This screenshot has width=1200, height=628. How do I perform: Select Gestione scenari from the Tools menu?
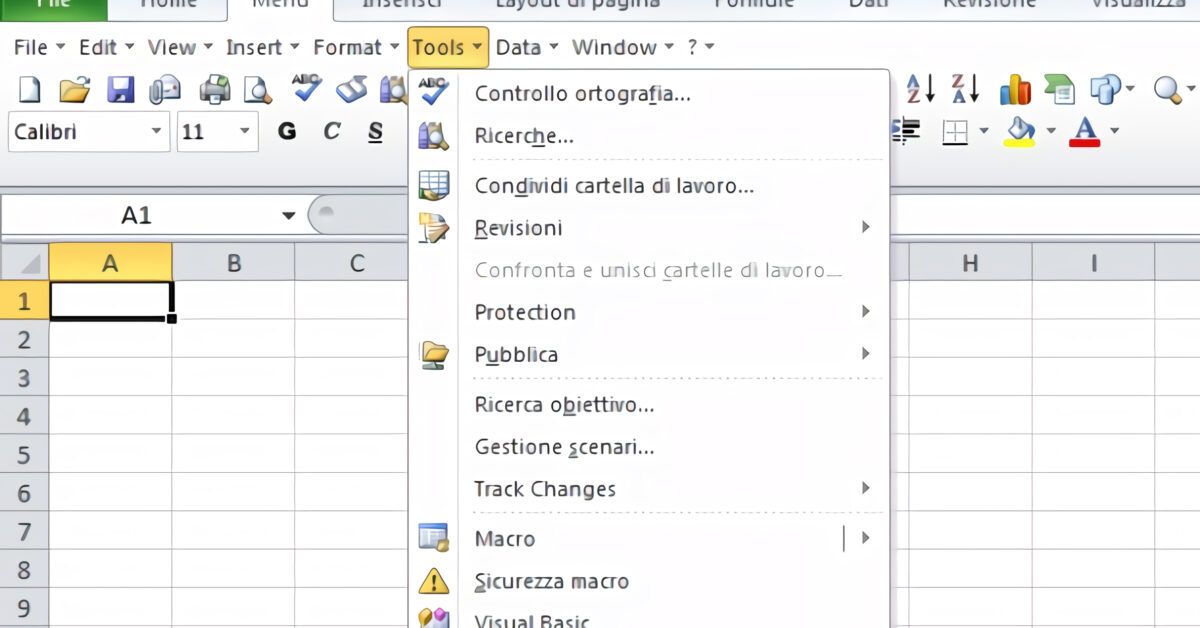pos(565,447)
